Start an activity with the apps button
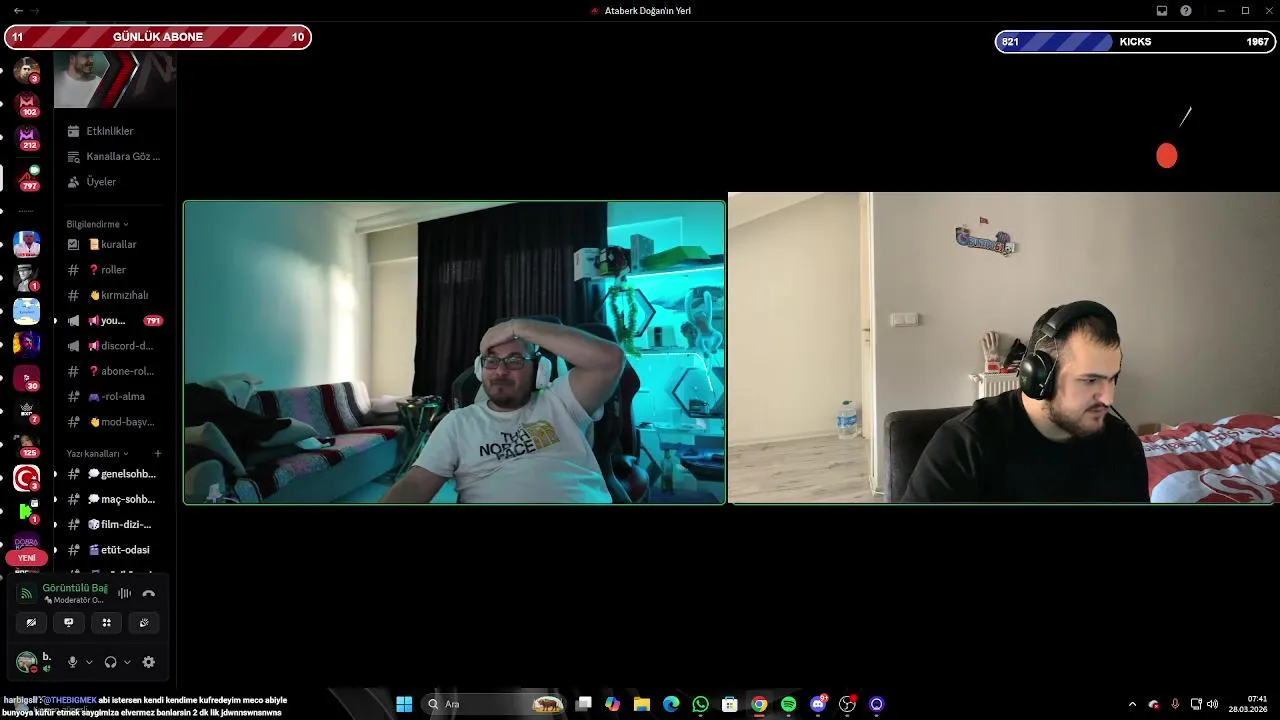The image size is (1280, 720). [x=106, y=622]
